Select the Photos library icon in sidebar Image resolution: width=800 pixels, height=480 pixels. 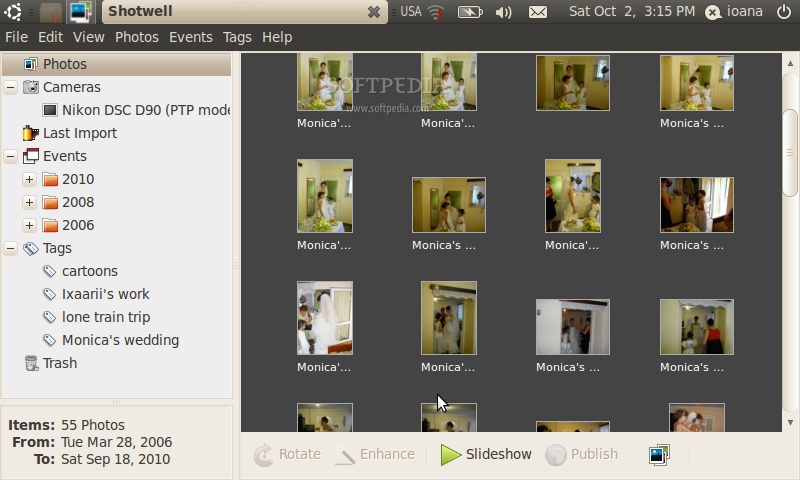point(30,64)
